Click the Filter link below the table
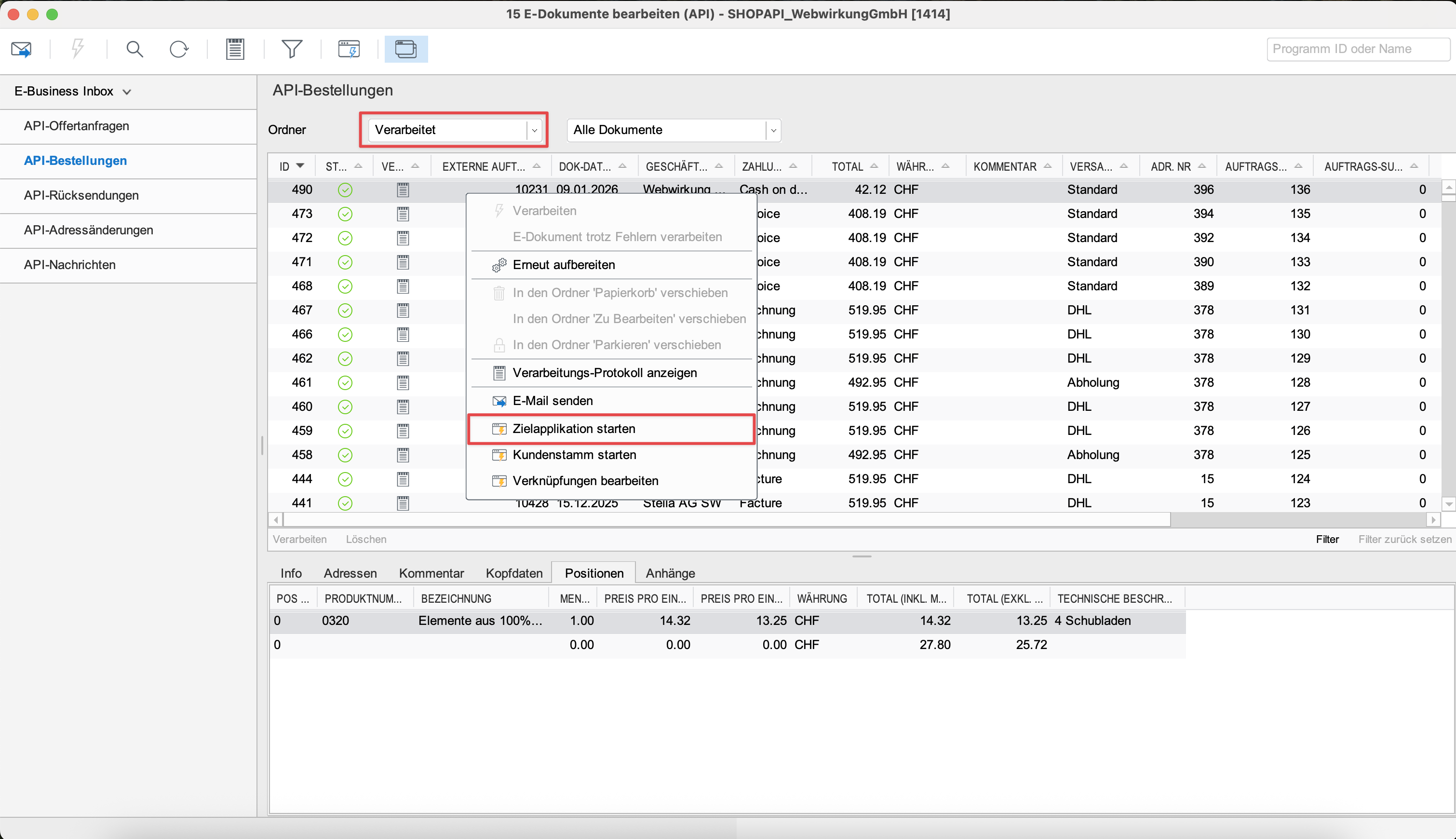Viewport: 1456px width, 839px height. 1326,540
